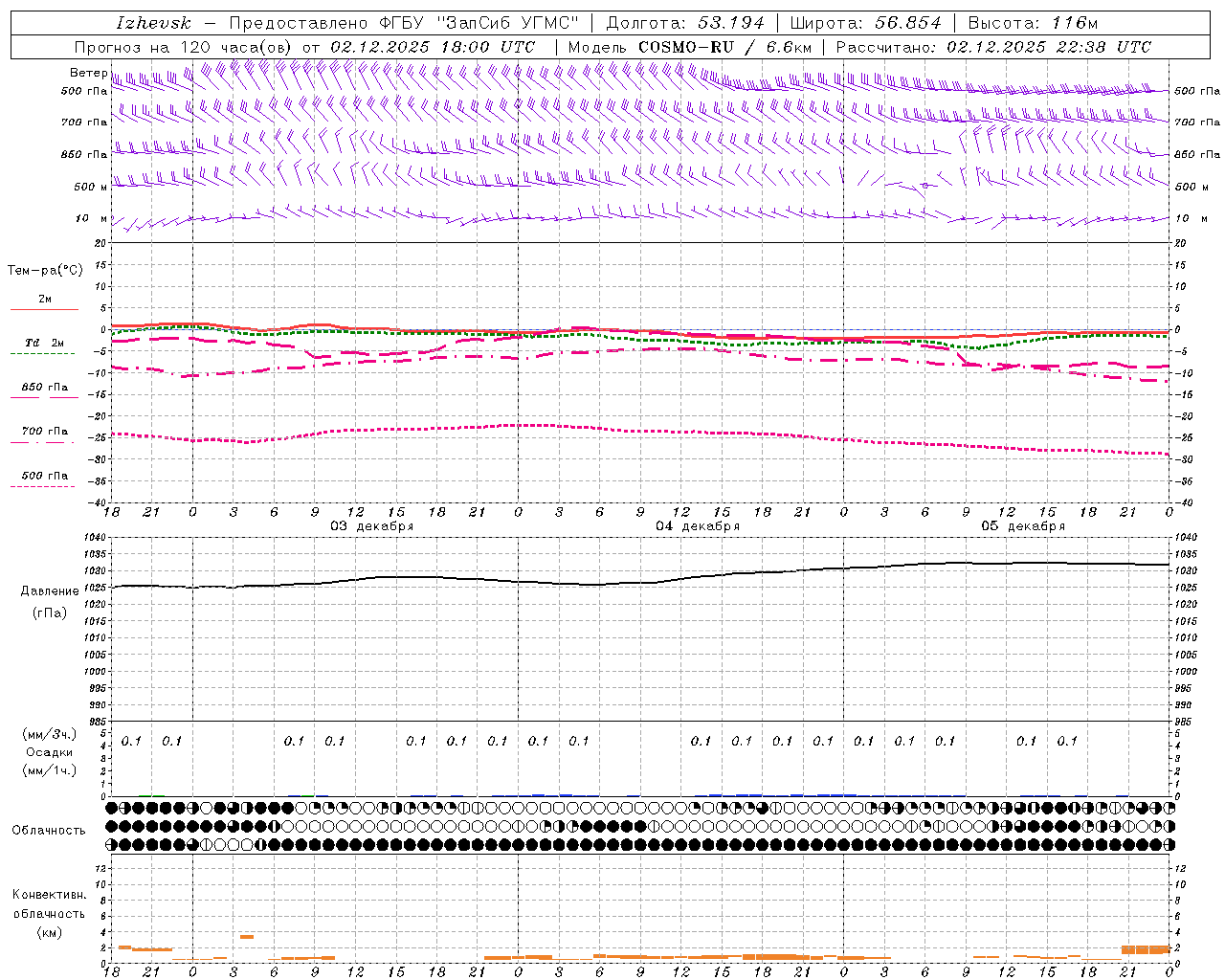
Task: Click the Широта: 56.854 latitude value
Action: coord(865,23)
